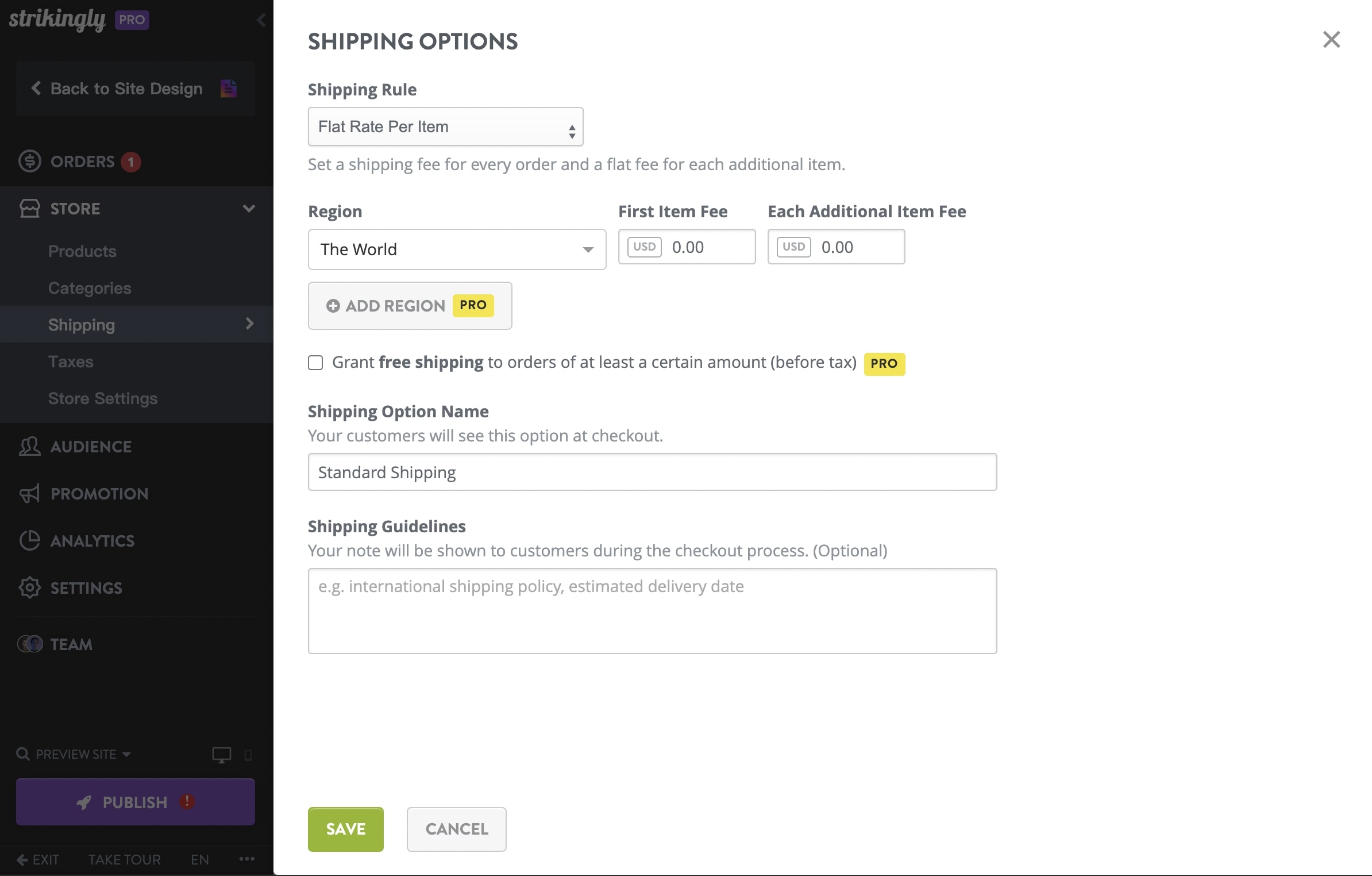Viewport: 1372px width, 876px height.
Task: Collapse the Store section chevron
Action: (249, 208)
